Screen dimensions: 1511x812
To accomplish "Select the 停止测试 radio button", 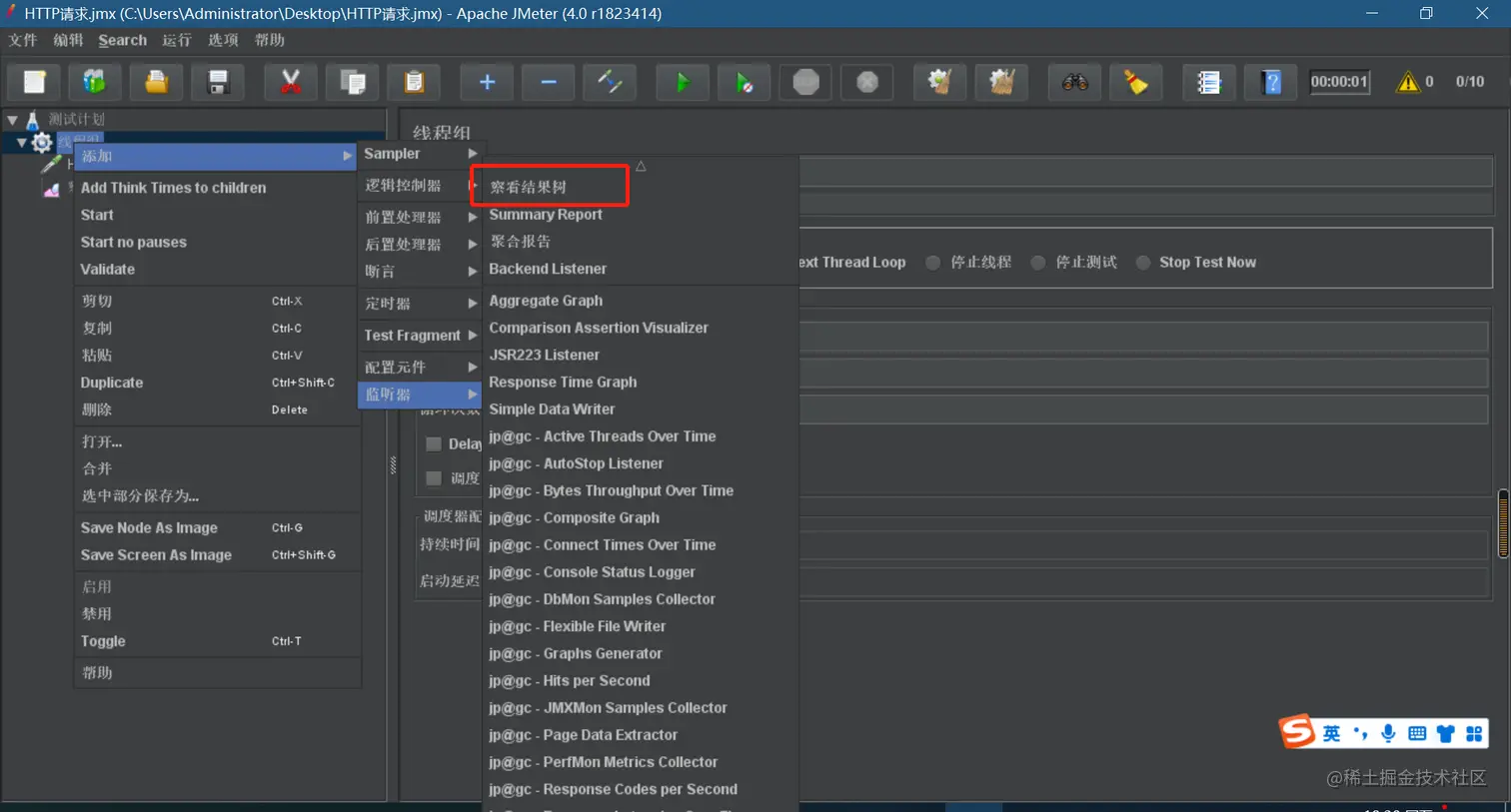I will 1038,263.
